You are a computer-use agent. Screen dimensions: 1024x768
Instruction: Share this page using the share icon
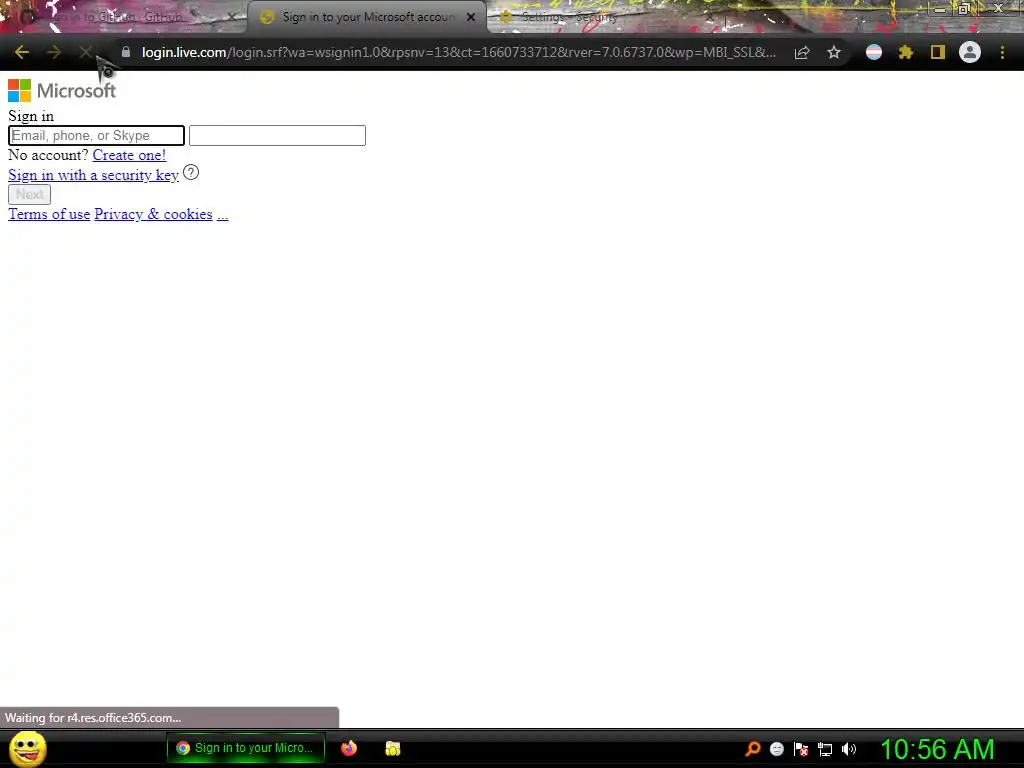coord(802,52)
